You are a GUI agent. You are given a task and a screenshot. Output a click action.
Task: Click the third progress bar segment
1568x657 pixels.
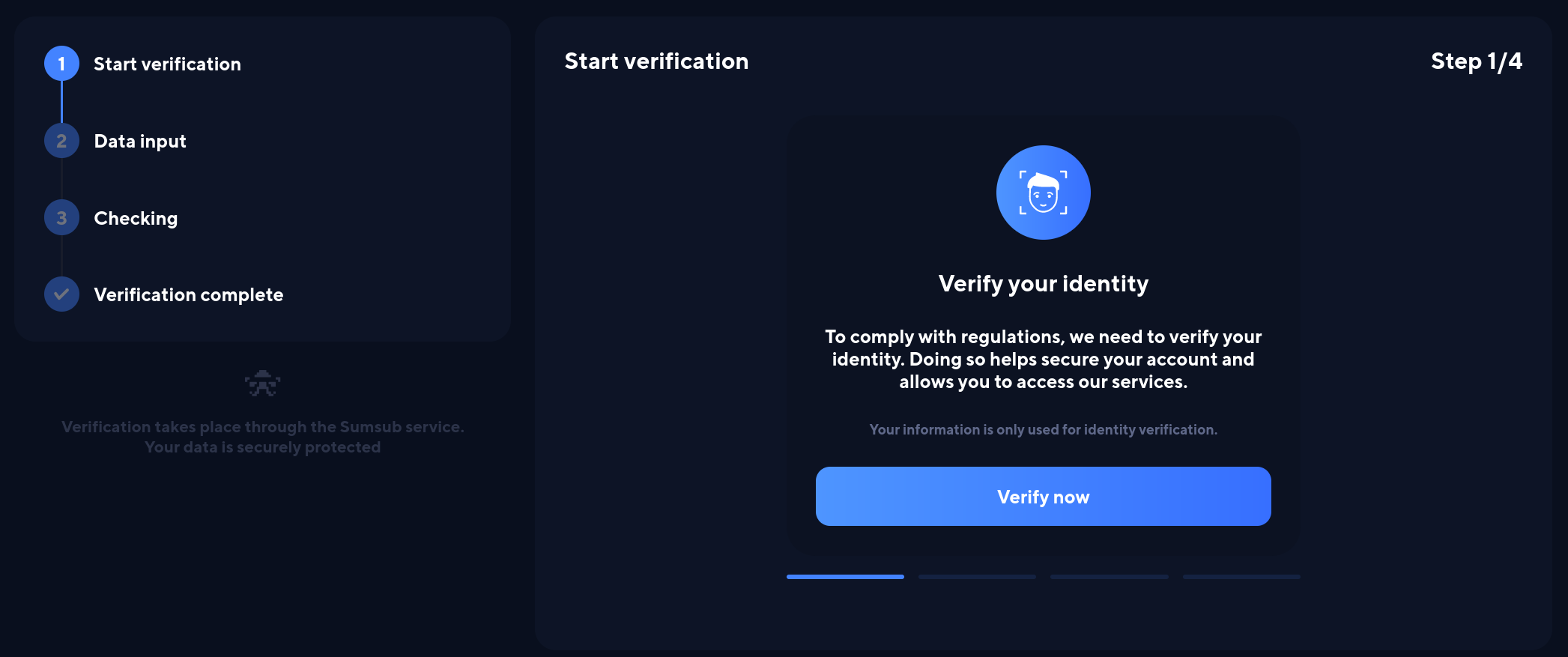click(x=1109, y=577)
